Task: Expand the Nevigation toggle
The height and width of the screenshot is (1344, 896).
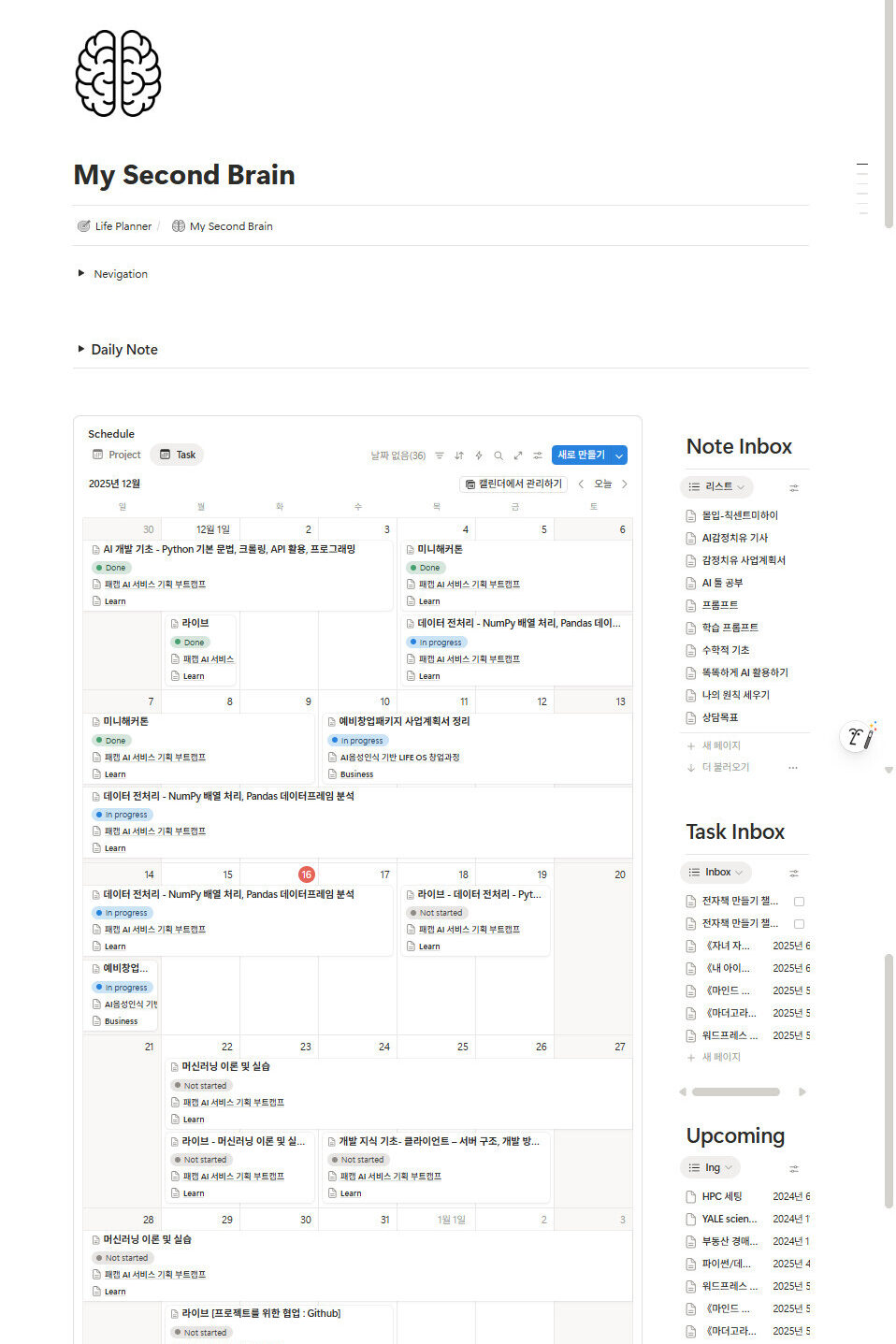Action: [81, 274]
